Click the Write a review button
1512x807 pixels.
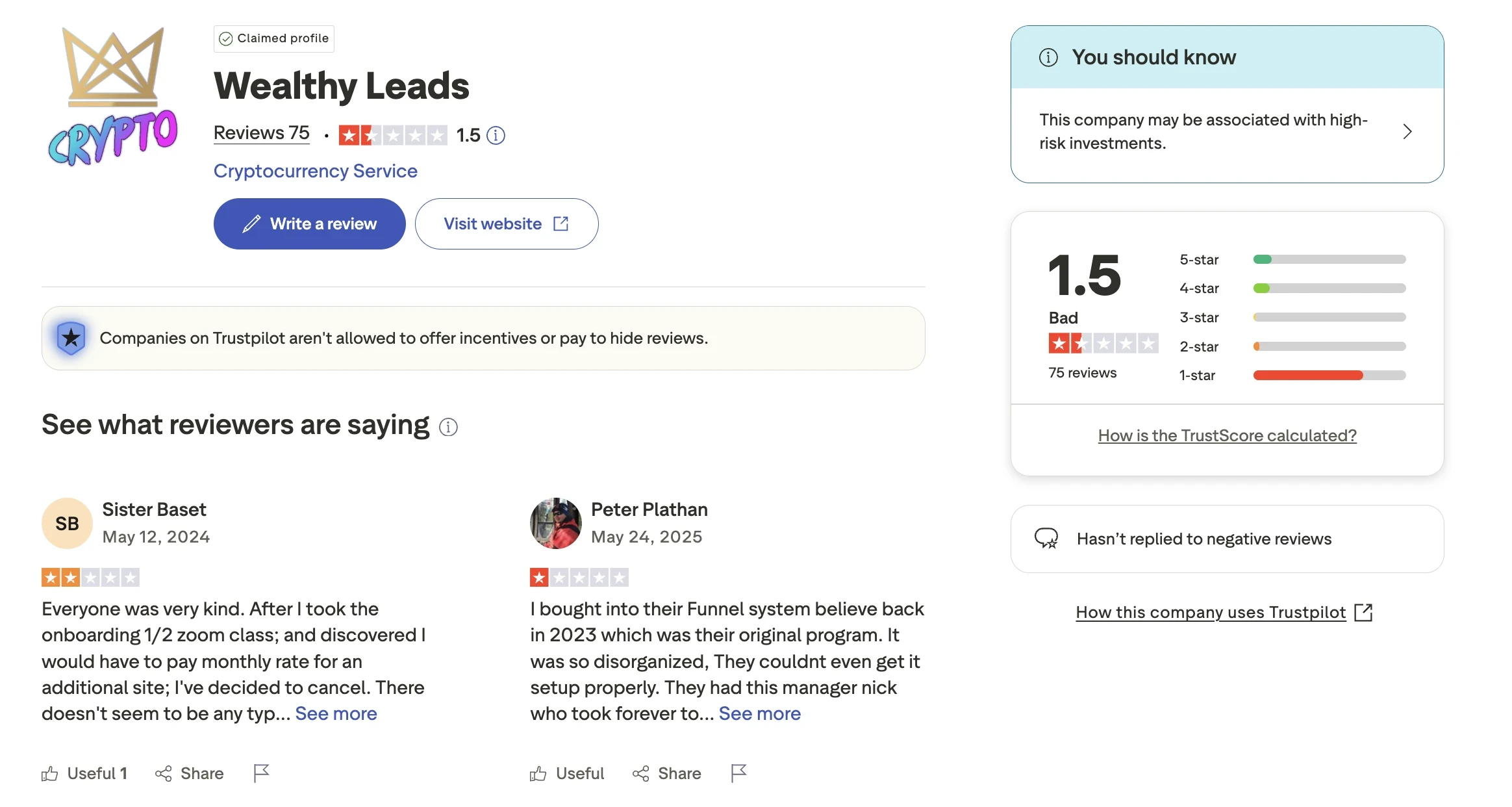click(x=309, y=224)
